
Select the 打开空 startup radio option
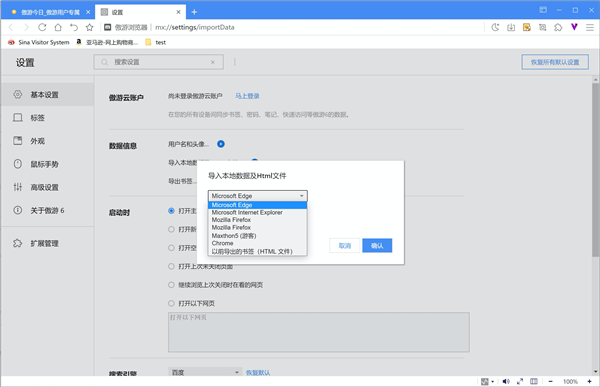click(x=171, y=248)
